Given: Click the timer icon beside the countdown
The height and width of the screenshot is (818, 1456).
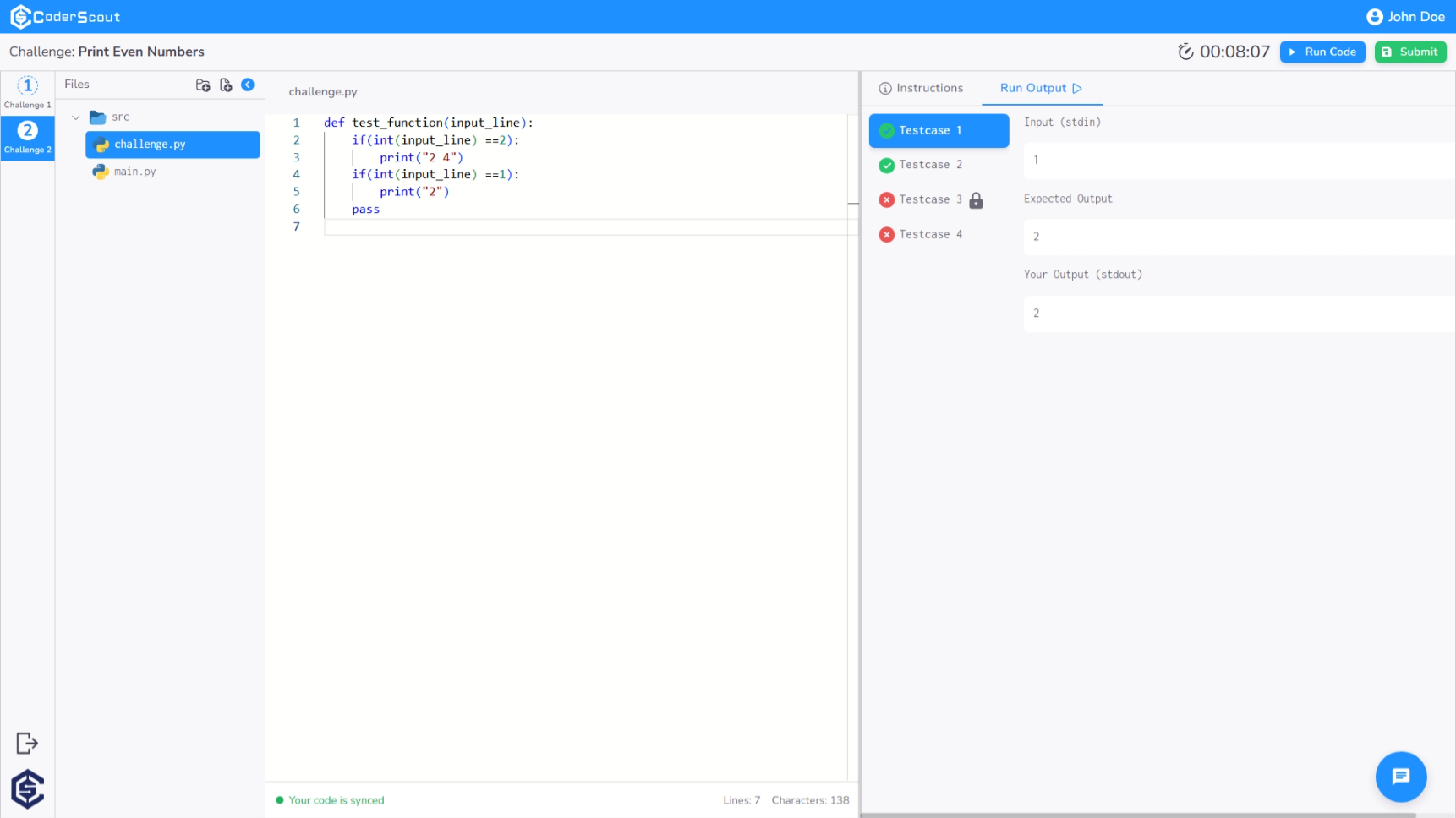Looking at the screenshot, I should [x=1185, y=51].
